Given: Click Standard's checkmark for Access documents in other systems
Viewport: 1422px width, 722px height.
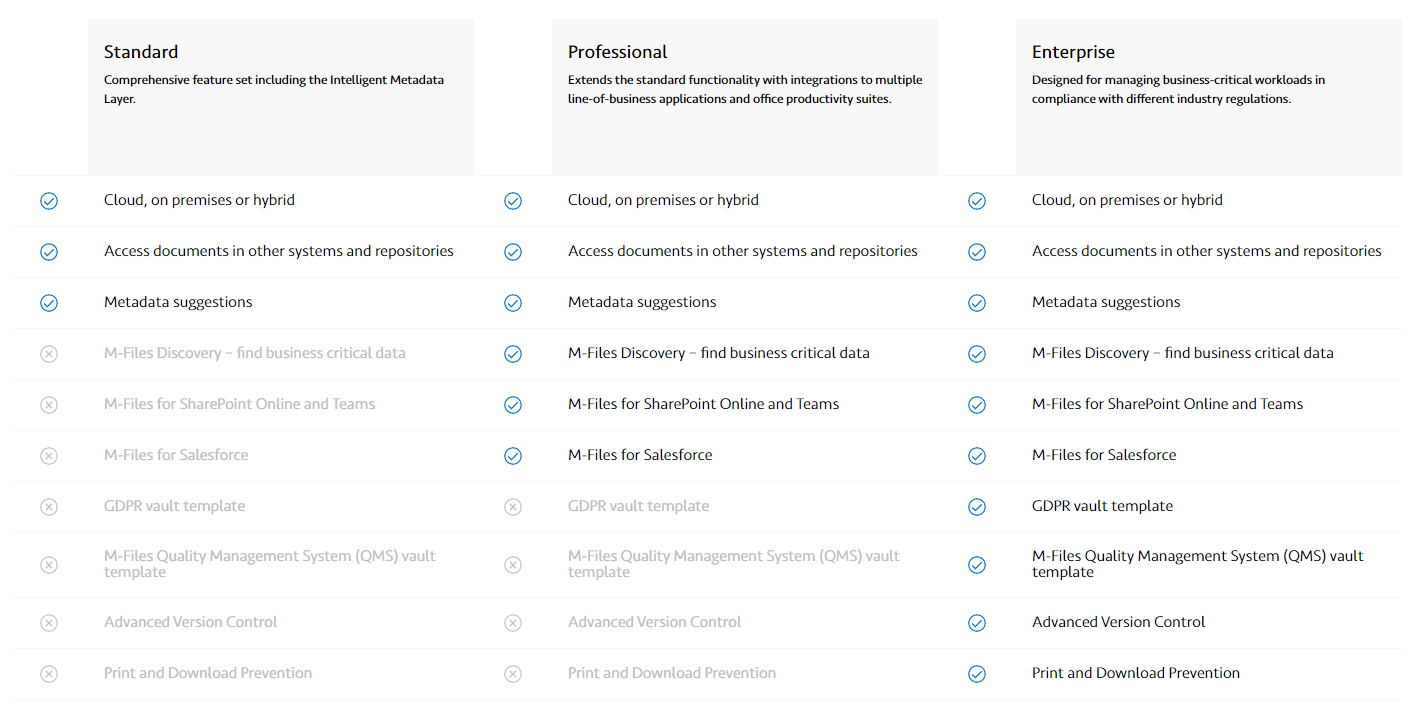Looking at the screenshot, I should pos(49,252).
